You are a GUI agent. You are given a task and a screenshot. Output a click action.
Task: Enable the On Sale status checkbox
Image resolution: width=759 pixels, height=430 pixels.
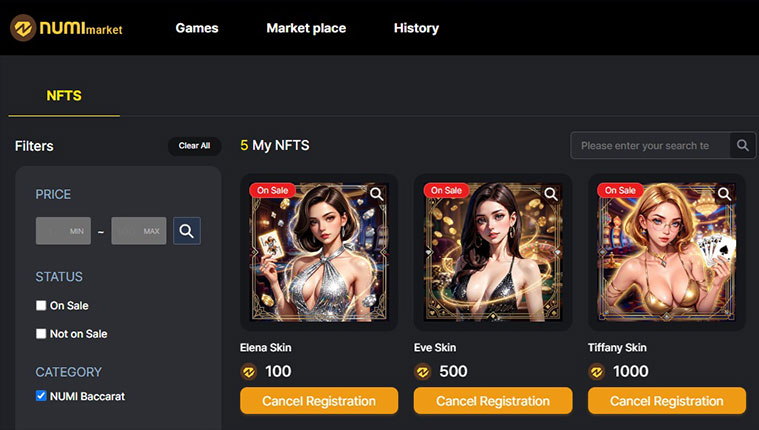click(x=41, y=306)
